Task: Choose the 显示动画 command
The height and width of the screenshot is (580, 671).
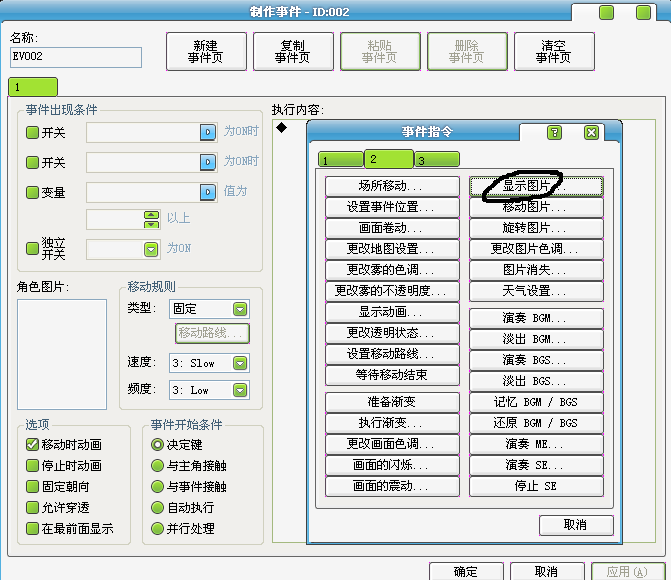Action: [x=392, y=312]
